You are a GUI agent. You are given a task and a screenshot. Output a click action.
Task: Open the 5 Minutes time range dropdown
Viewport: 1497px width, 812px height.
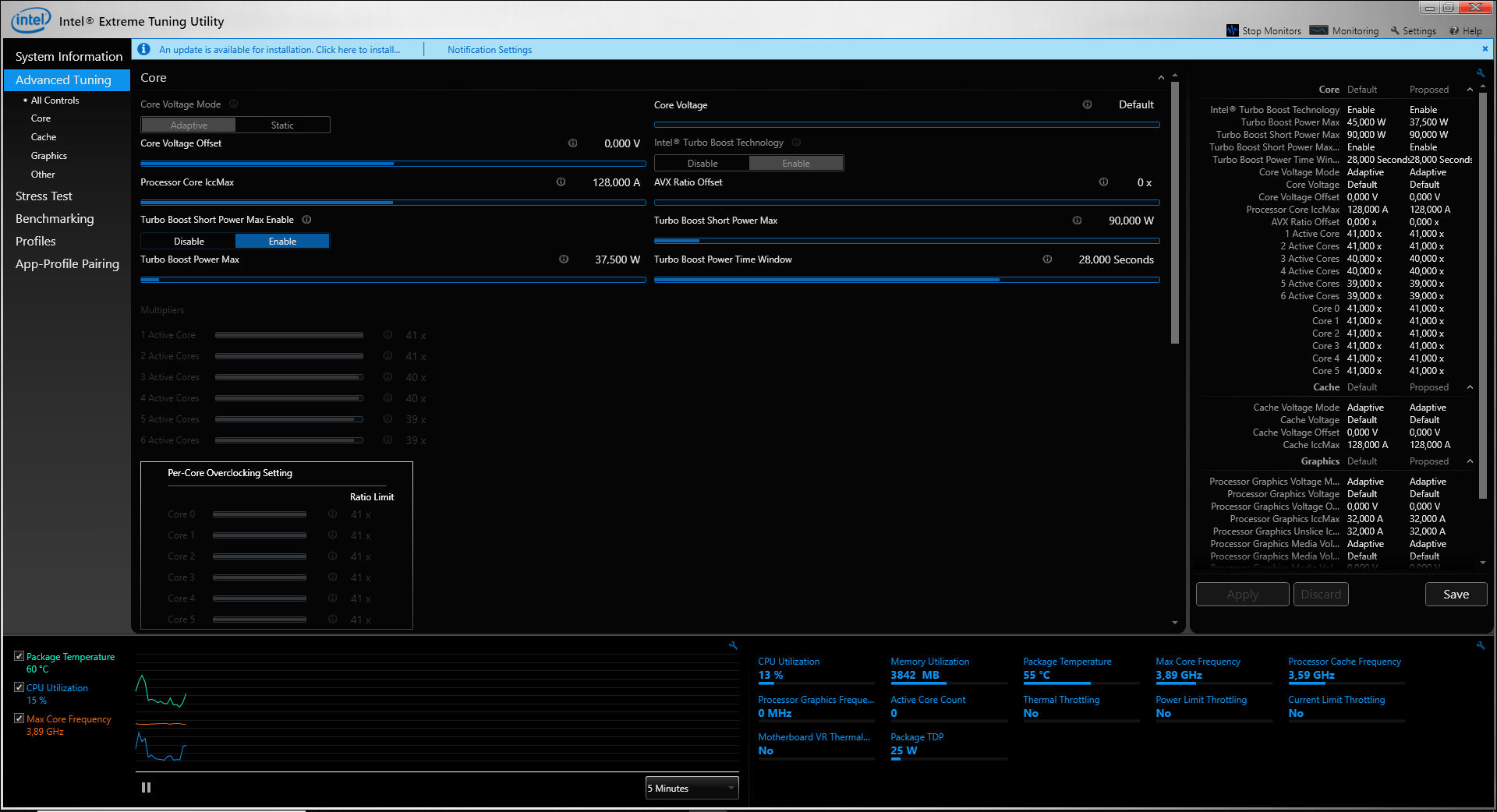[692, 789]
